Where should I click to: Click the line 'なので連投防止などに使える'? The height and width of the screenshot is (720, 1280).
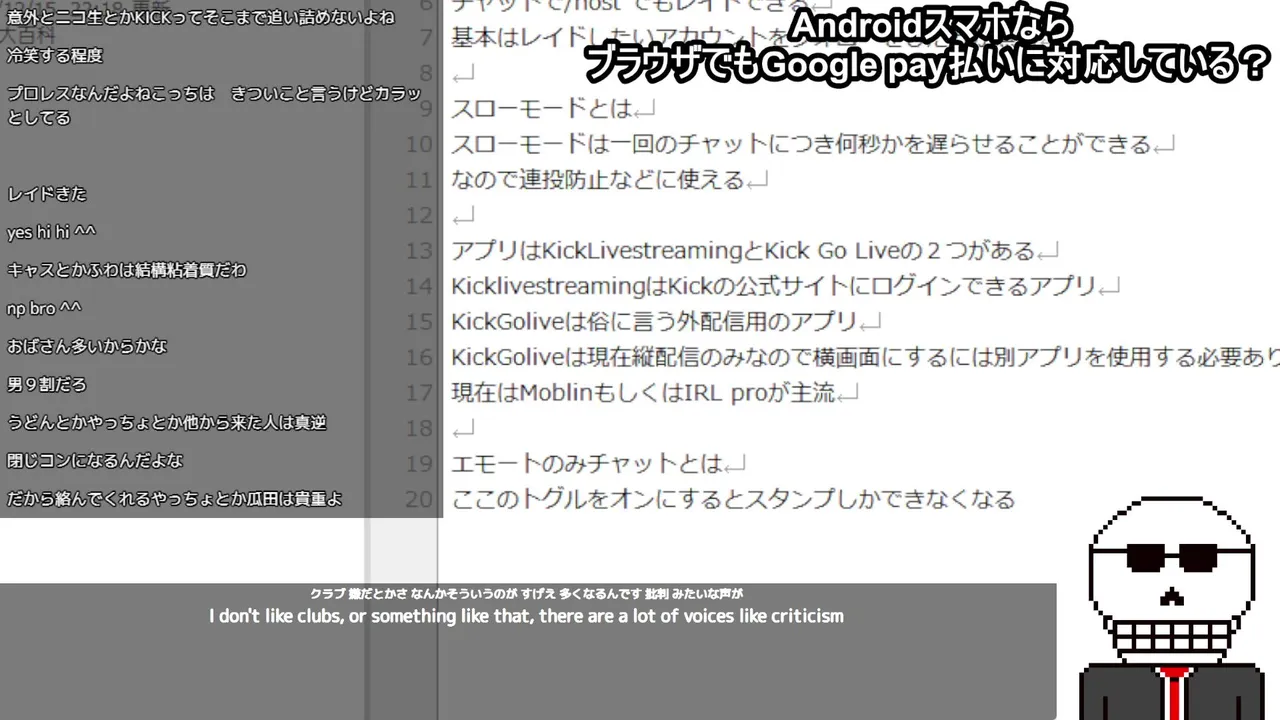[598, 180]
